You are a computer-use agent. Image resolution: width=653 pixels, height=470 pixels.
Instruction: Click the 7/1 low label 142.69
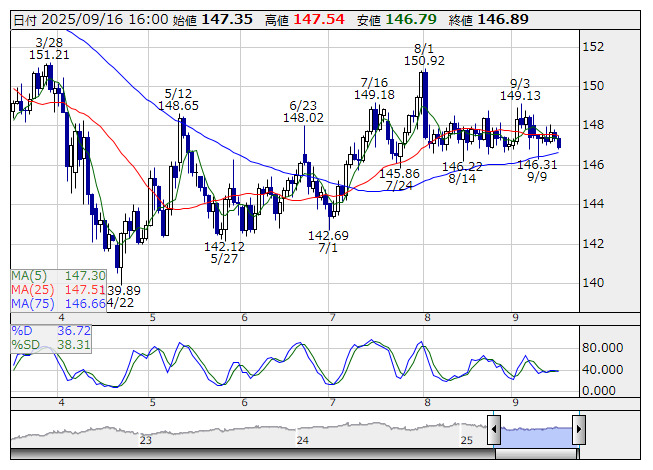tap(327, 236)
